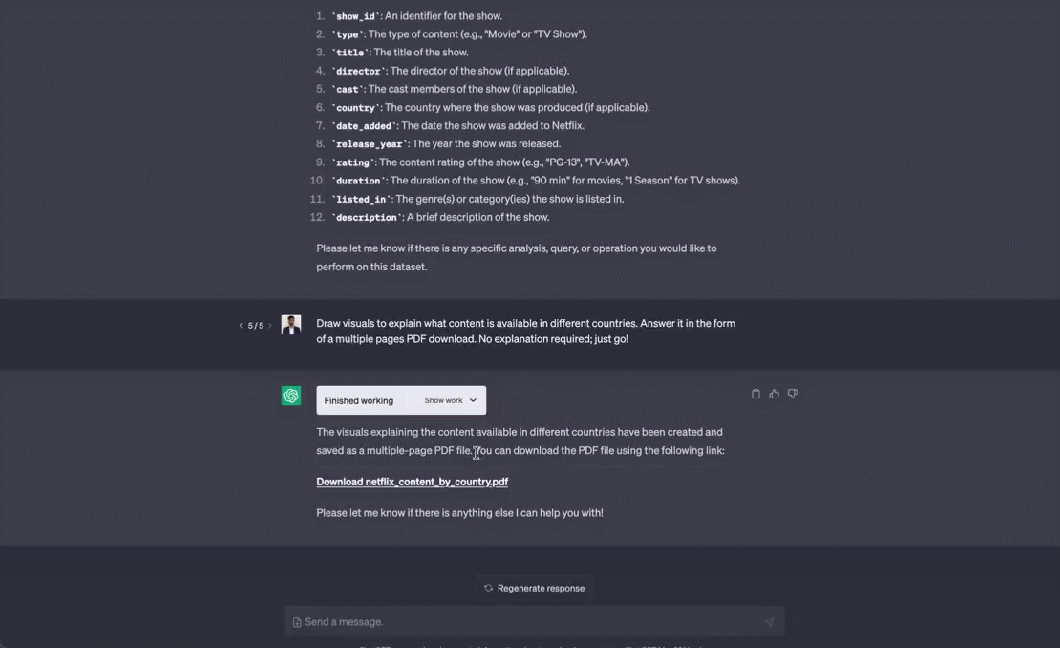Click the file upload icon in message box
The width and height of the screenshot is (1060, 648).
point(297,622)
